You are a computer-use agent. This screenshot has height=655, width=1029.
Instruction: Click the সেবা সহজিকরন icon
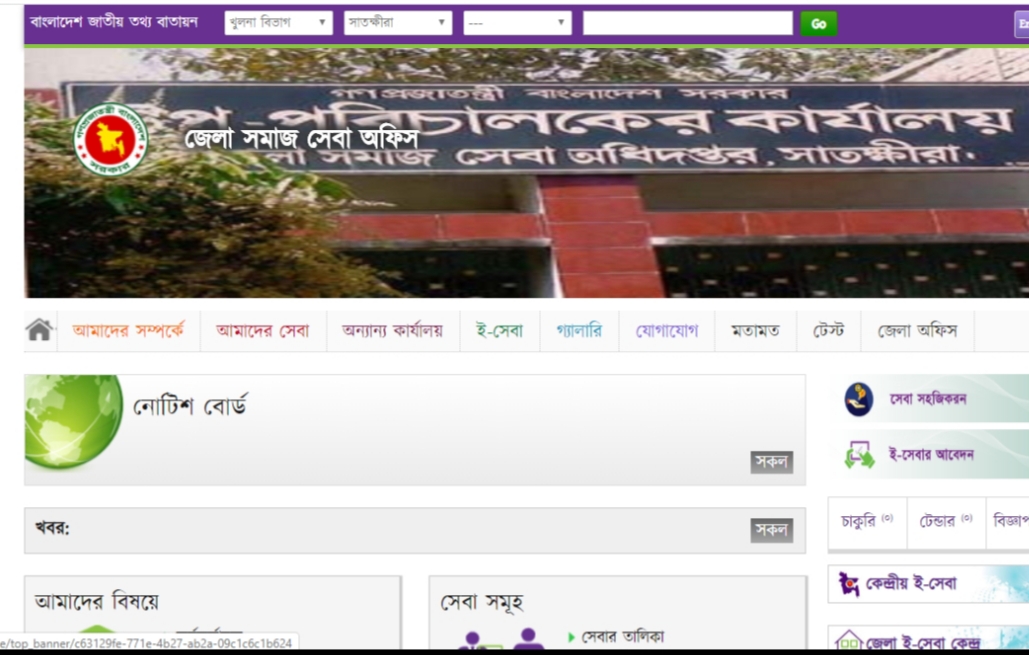pos(858,399)
